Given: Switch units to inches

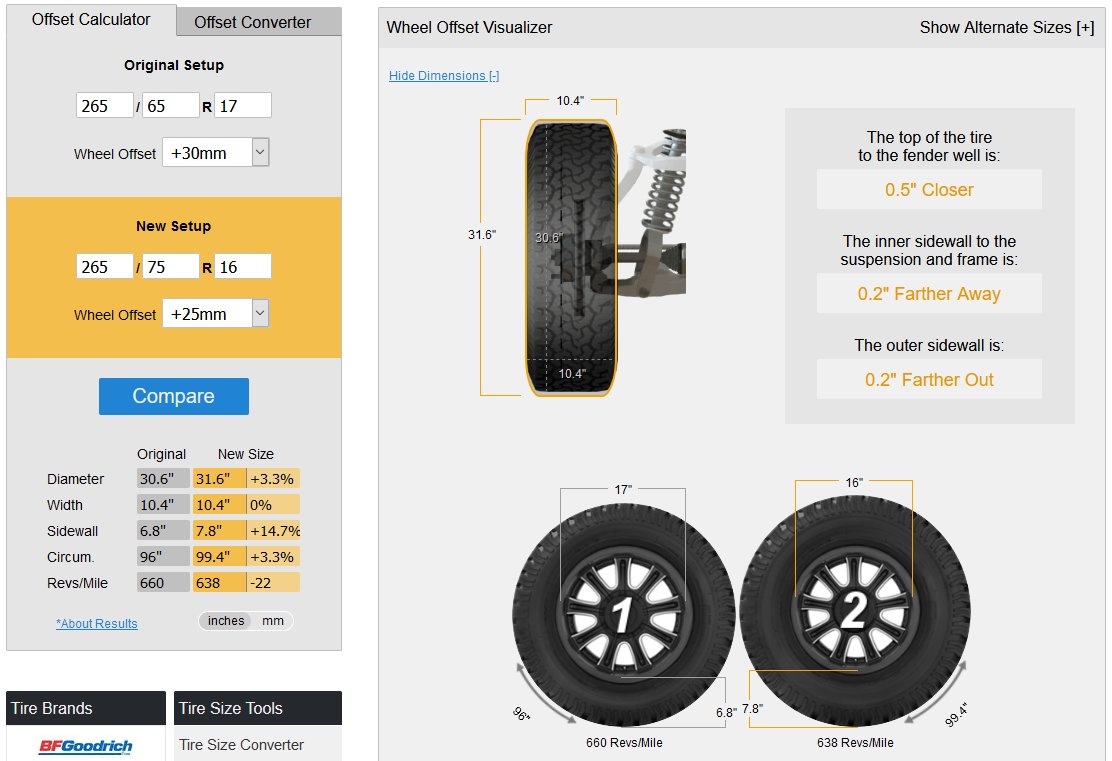Looking at the screenshot, I should tap(226, 621).
